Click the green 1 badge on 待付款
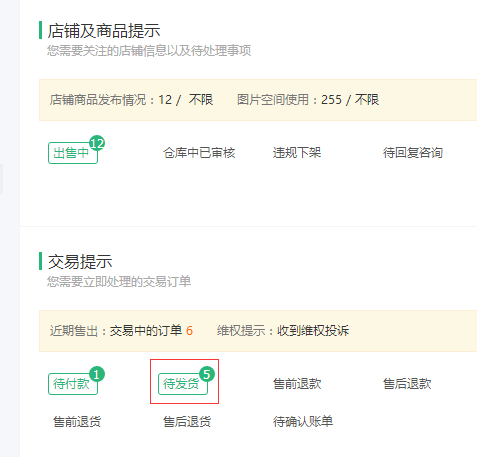This screenshot has height=457, width=477. point(97,374)
